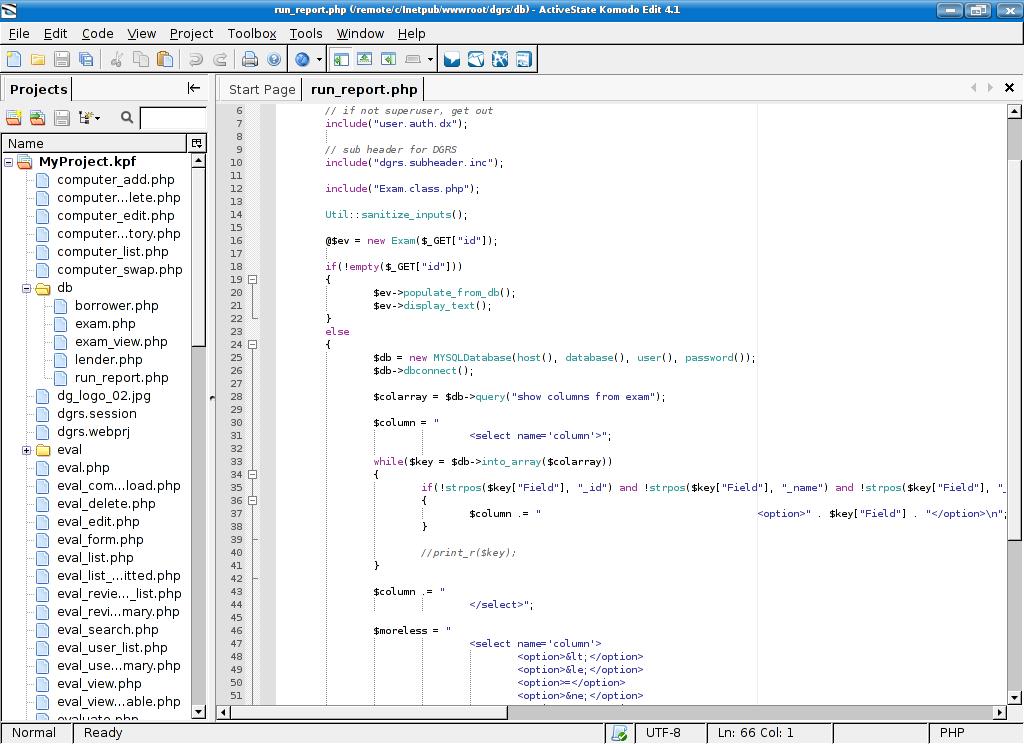This screenshot has height=744, width=1024.
Task: Click the Help question mark icon
Action: (274, 60)
